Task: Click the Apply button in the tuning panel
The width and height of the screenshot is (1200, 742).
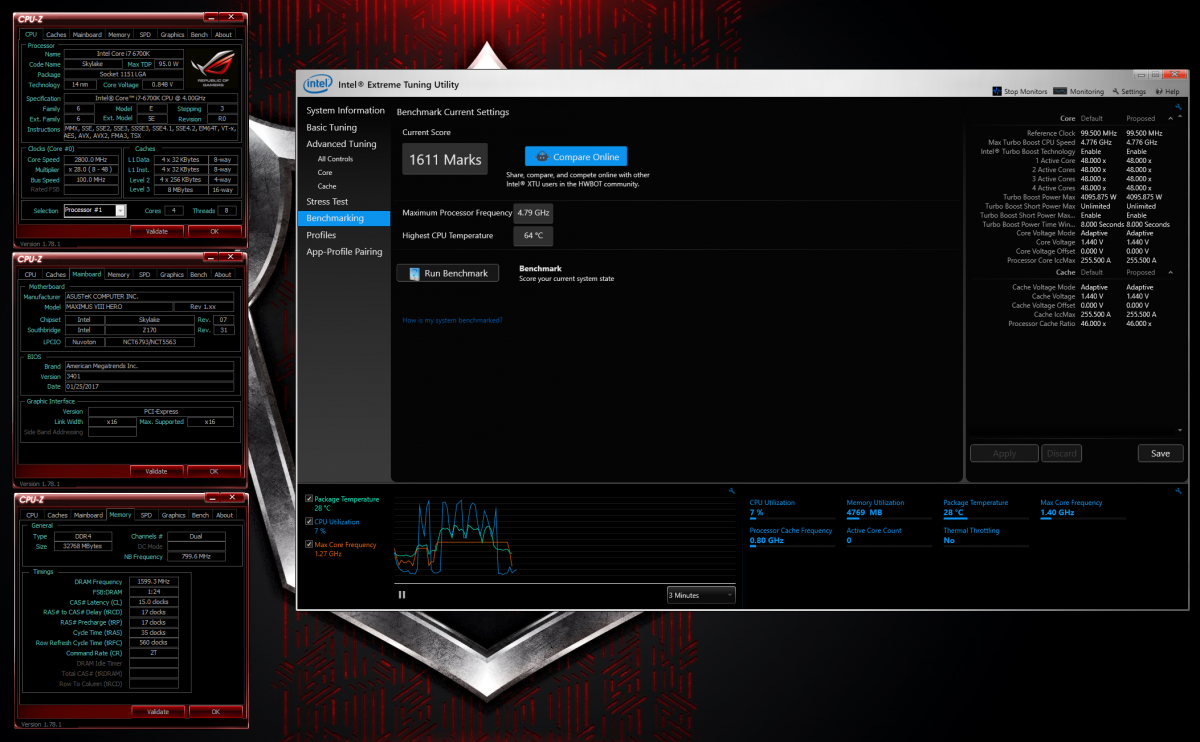Action: [1004, 453]
